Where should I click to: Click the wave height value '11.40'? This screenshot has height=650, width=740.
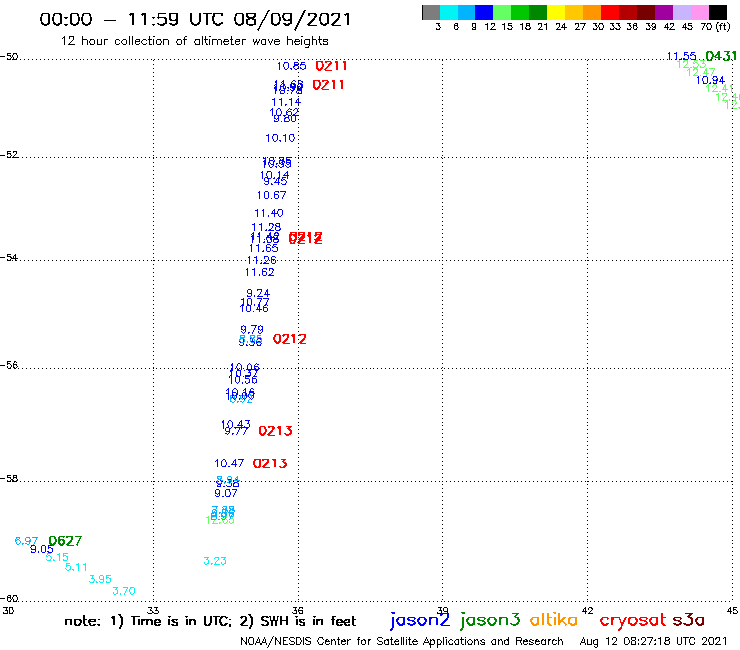coord(269,213)
